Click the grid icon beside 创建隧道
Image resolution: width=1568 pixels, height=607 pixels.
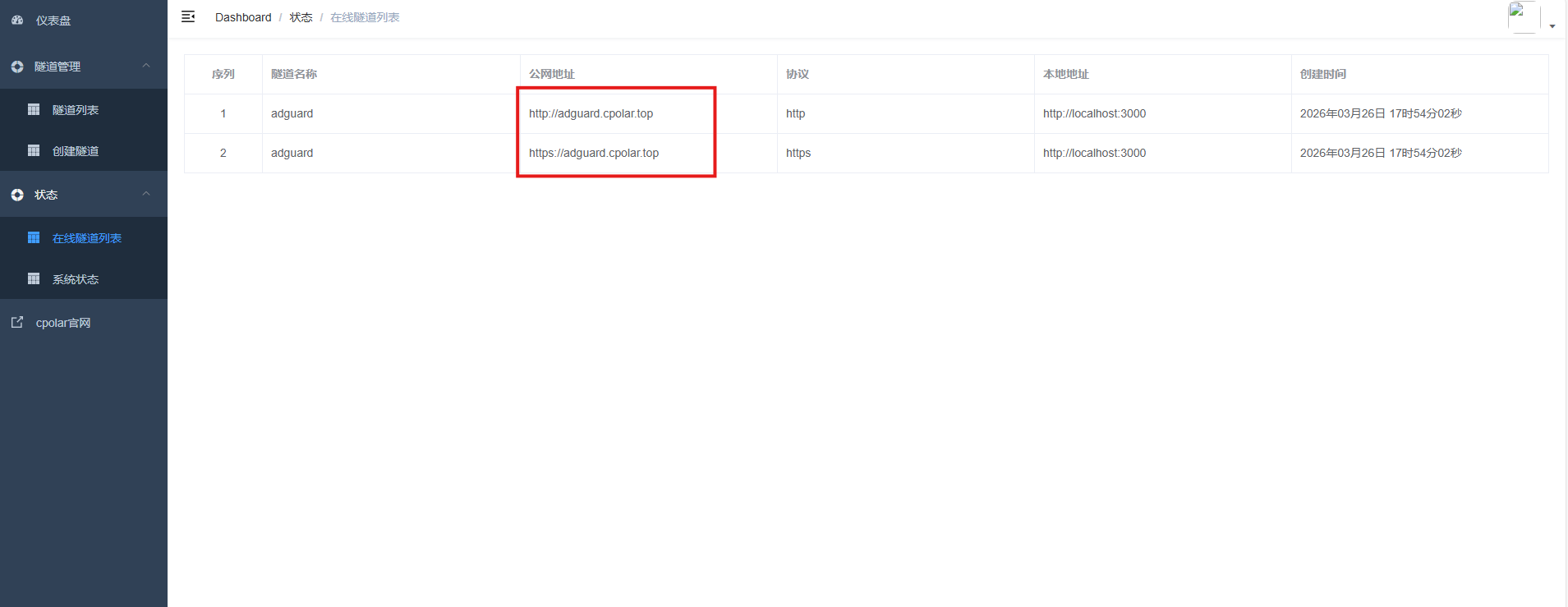tap(34, 151)
